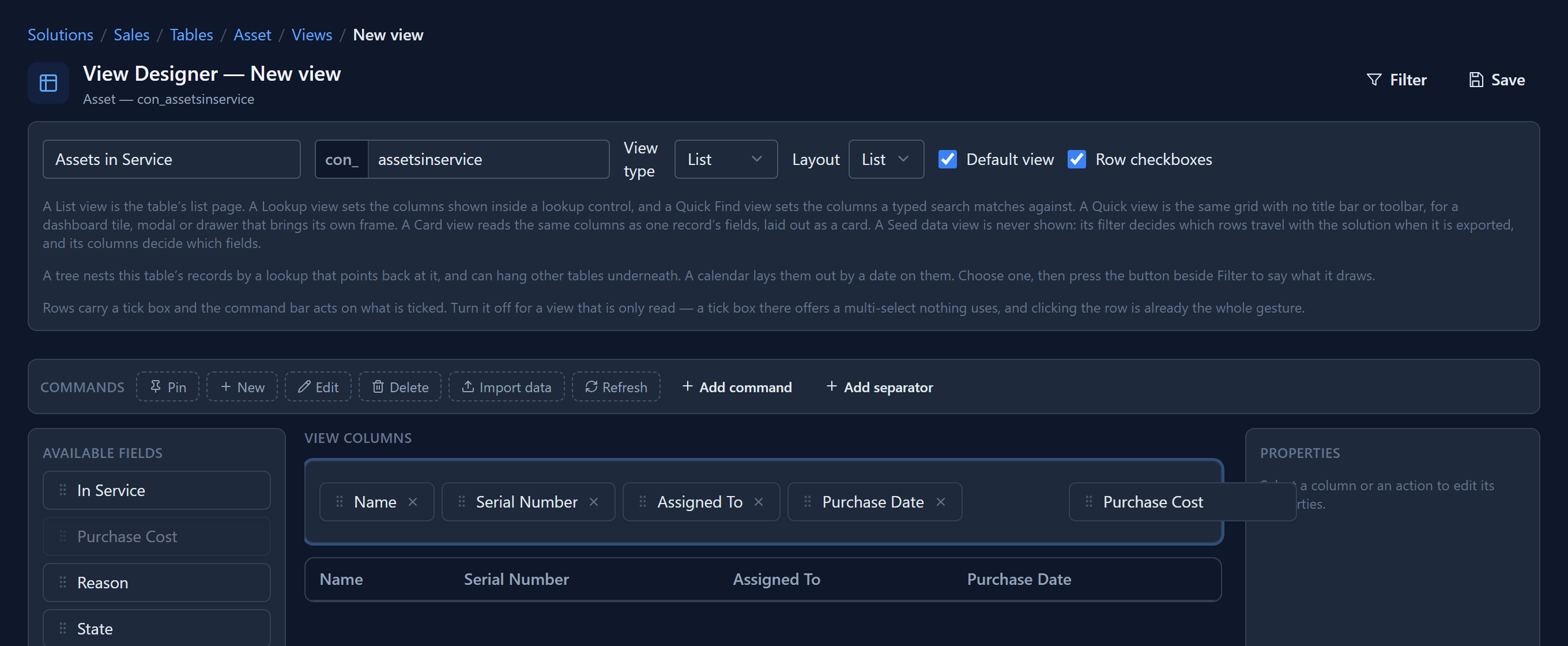Grab the Name column drag handle
Image resolution: width=1568 pixels, height=646 pixels.
click(340, 502)
